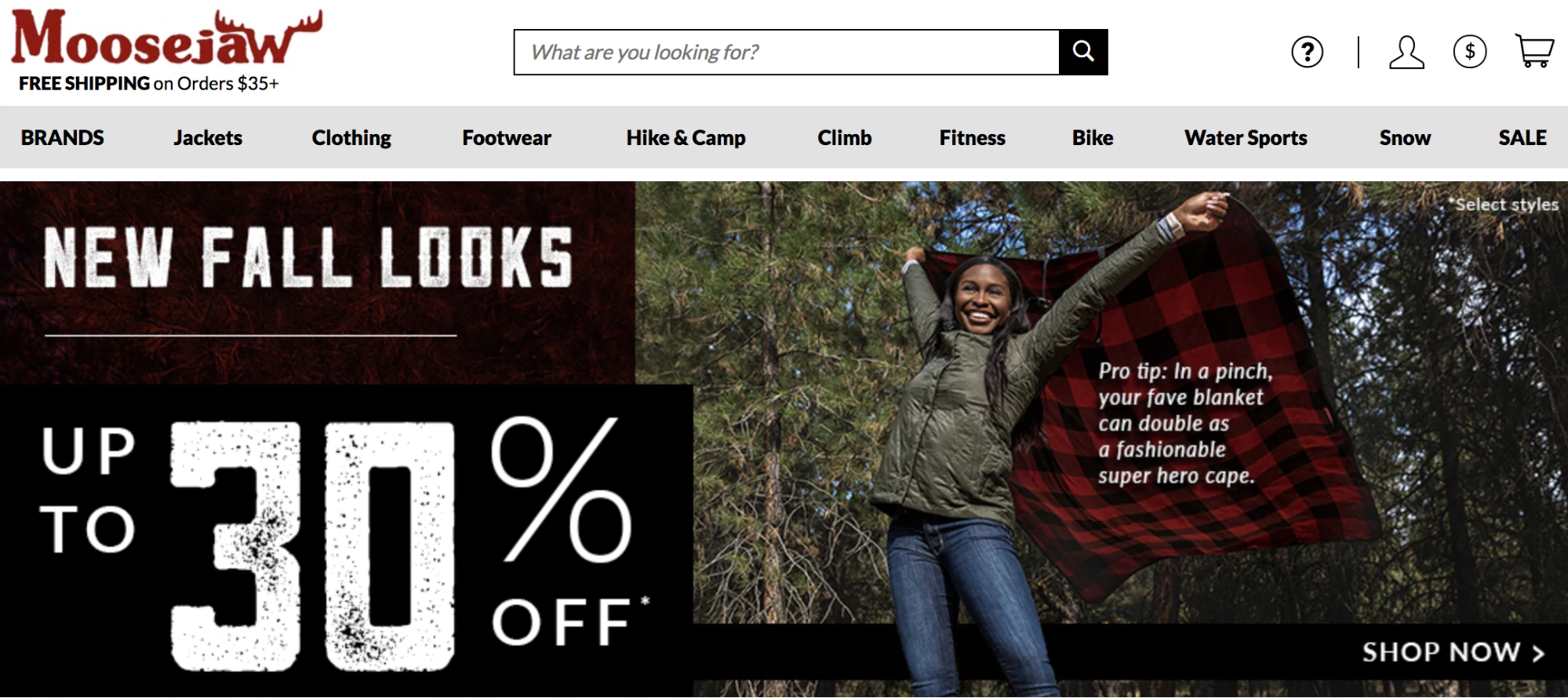The height and width of the screenshot is (698, 1568).
Task: Open the Jackets menu
Action: [208, 137]
